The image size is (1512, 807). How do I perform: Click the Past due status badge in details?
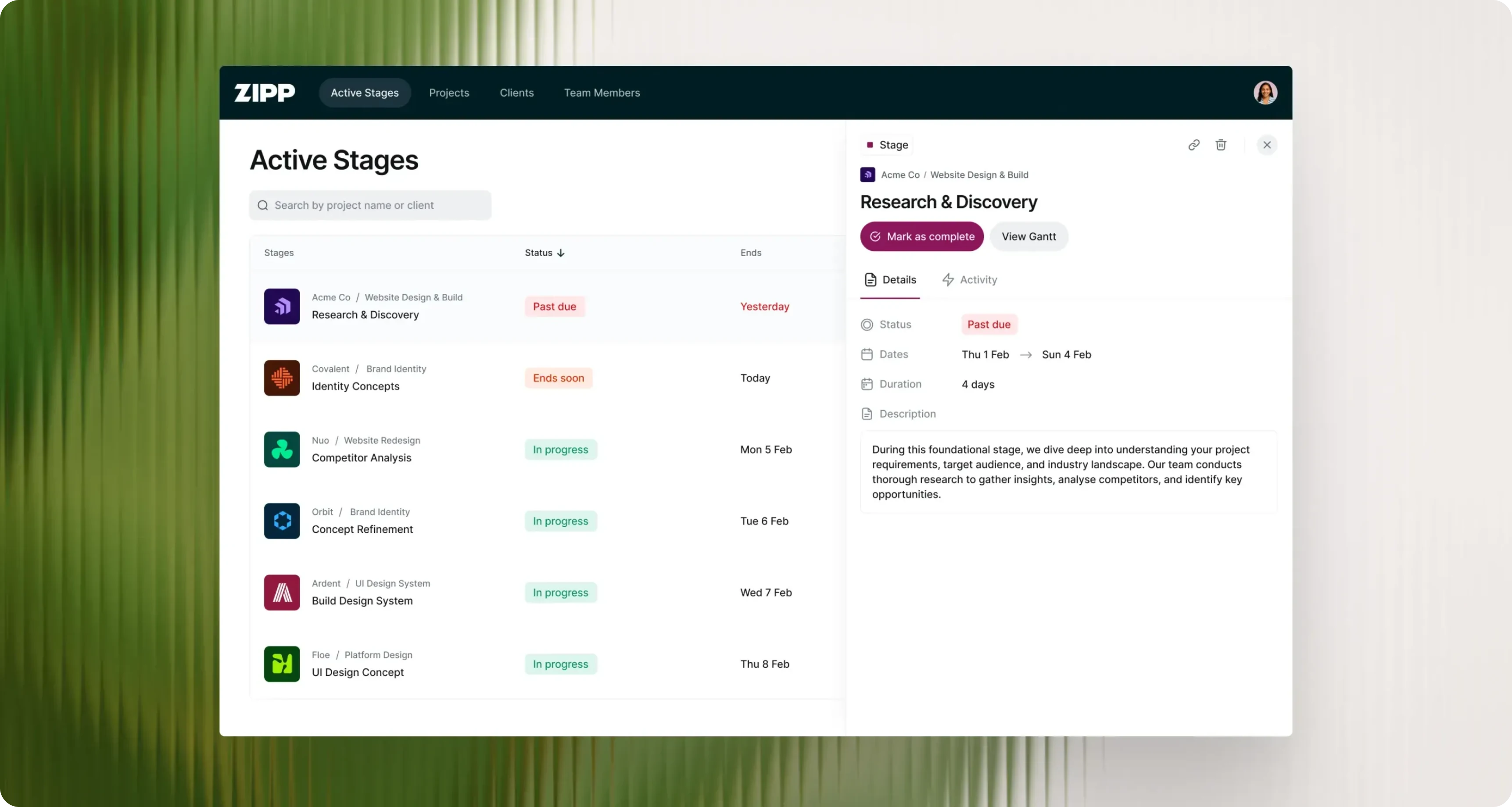coord(989,325)
